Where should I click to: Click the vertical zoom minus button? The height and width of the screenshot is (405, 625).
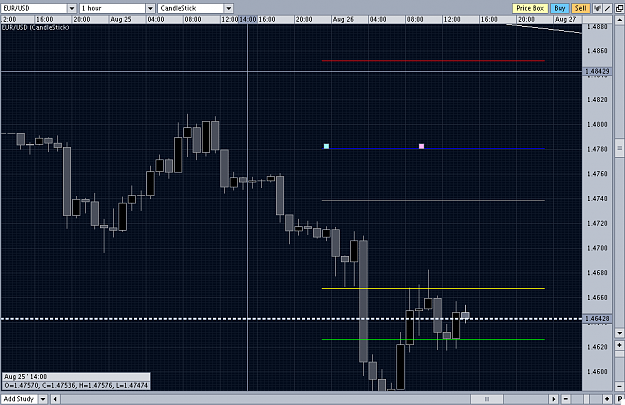(x=619, y=386)
